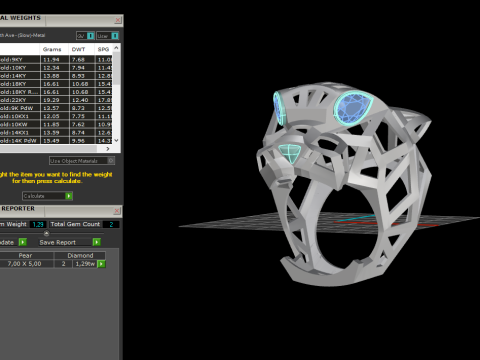The height and width of the screenshot is (360, 480).
Task: Click the metal table scroll-down arrow
Action: [x=116, y=140]
